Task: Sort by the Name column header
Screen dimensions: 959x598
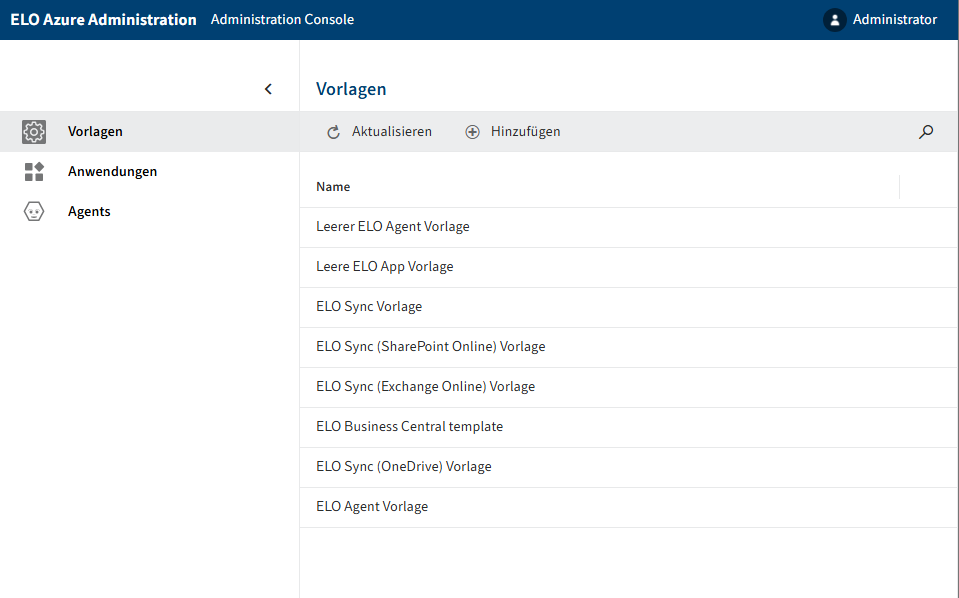Action: point(333,187)
